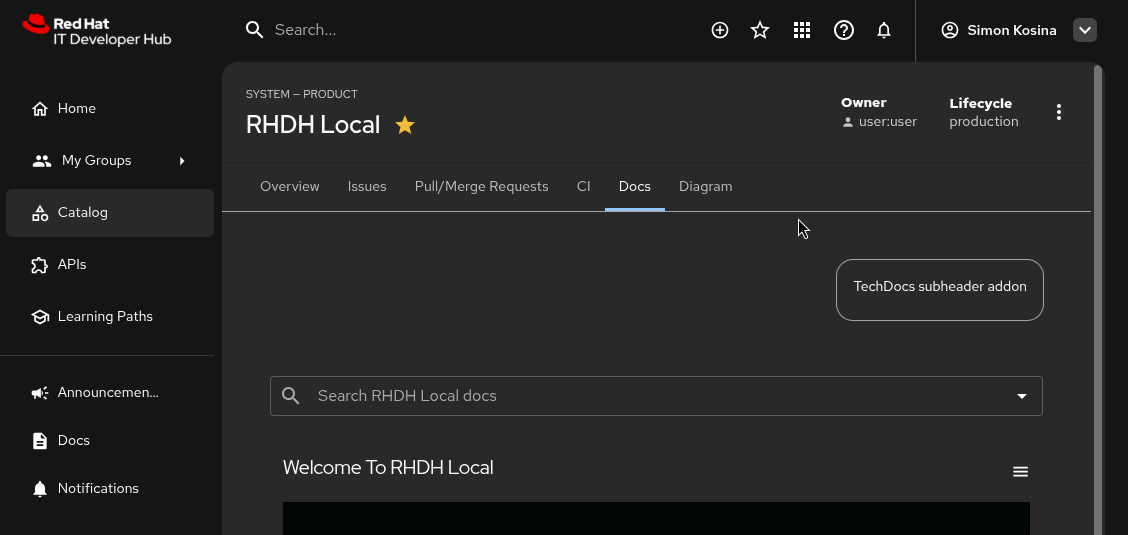Open the Pull/Merge Requests tab
Viewport: 1128px width, 535px height.
tap(482, 186)
